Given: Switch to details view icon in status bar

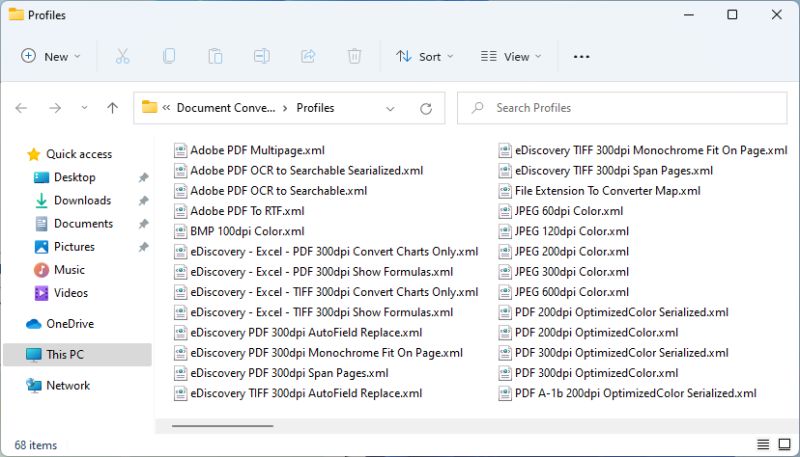Looking at the screenshot, I should click(x=763, y=444).
